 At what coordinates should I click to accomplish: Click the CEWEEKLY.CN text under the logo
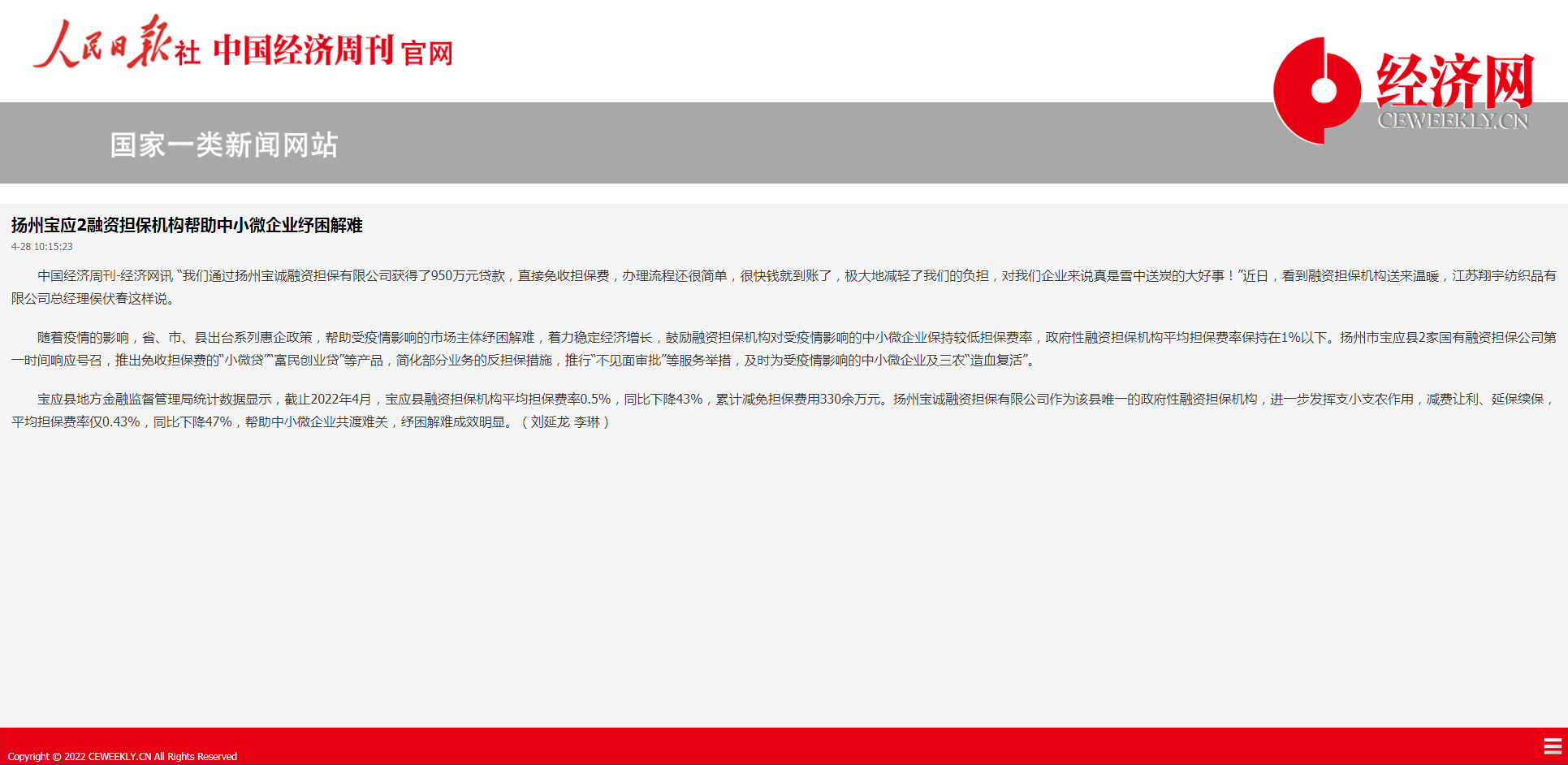tap(1453, 121)
